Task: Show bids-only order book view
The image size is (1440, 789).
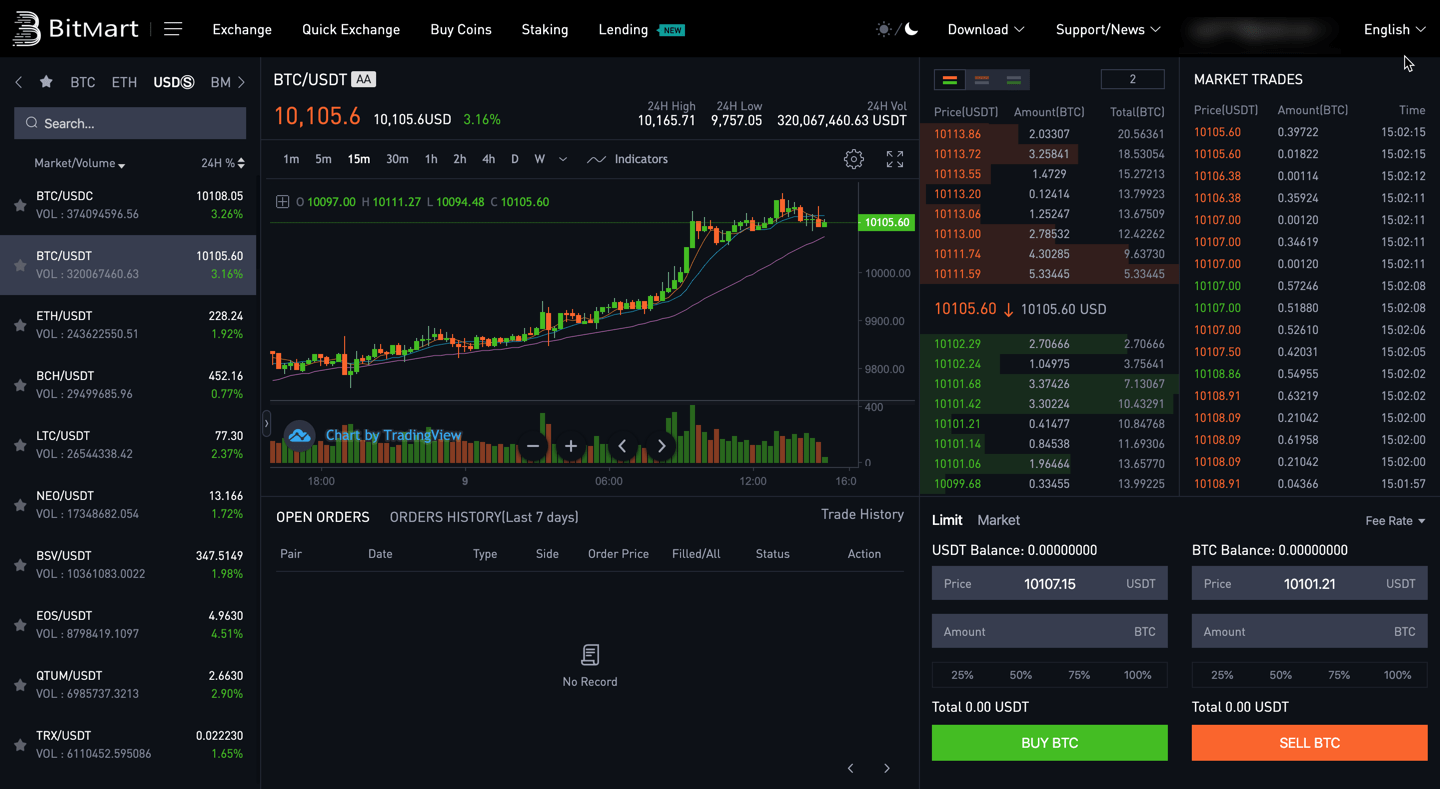Action: [x=1014, y=80]
